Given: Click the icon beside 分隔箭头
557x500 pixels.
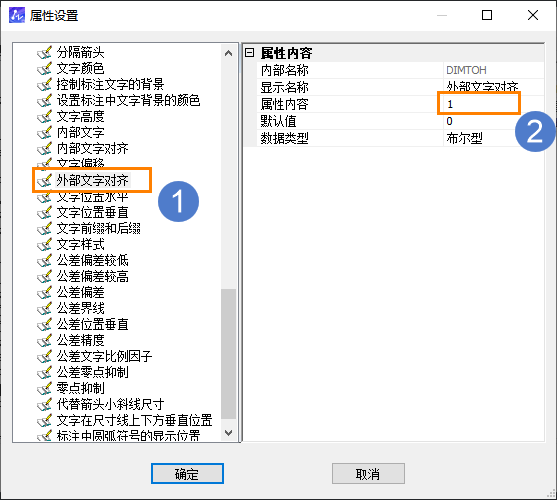Looking at the screenshot, I should (x=44, y=53).
